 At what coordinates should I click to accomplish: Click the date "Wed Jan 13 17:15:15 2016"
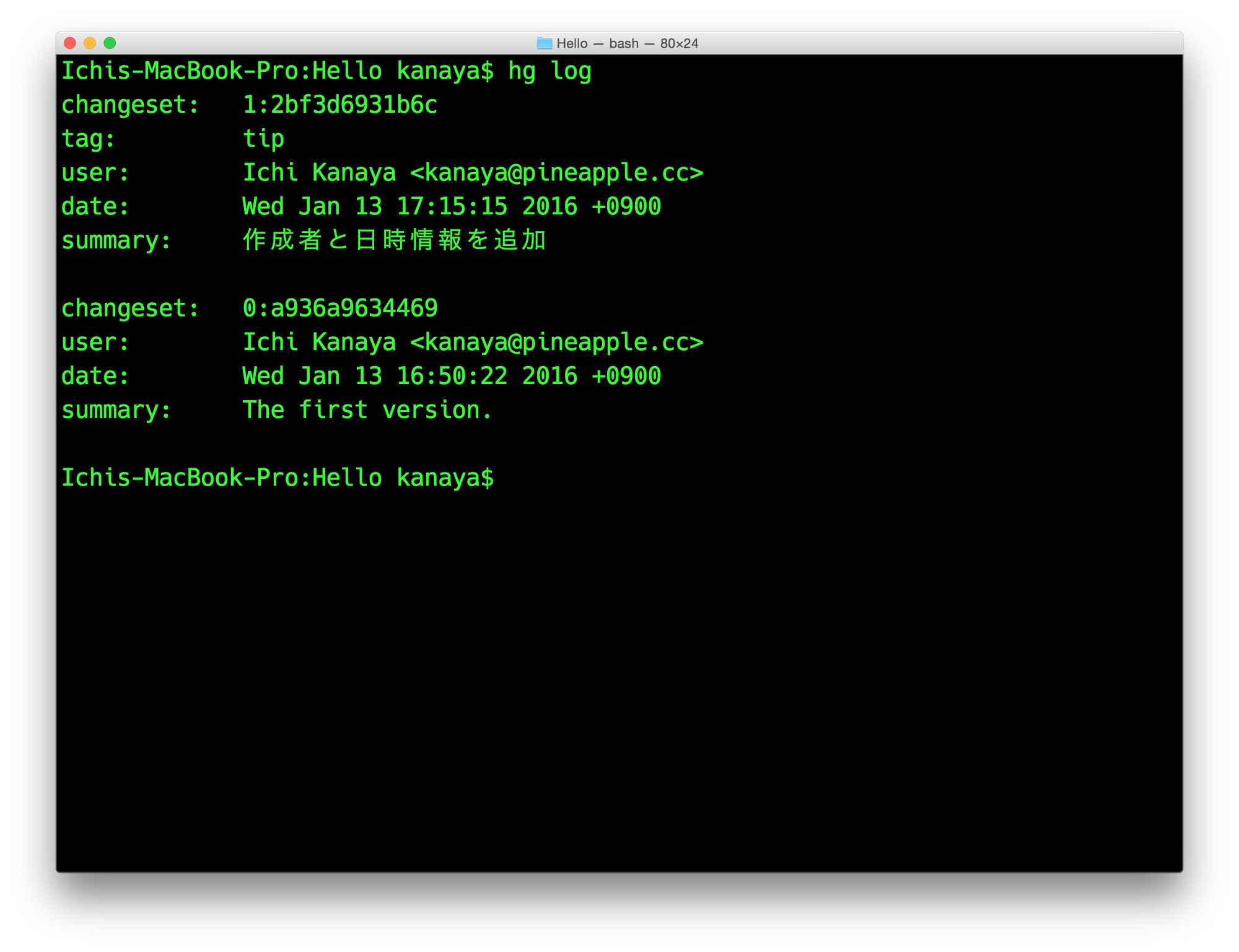[409, 206]
